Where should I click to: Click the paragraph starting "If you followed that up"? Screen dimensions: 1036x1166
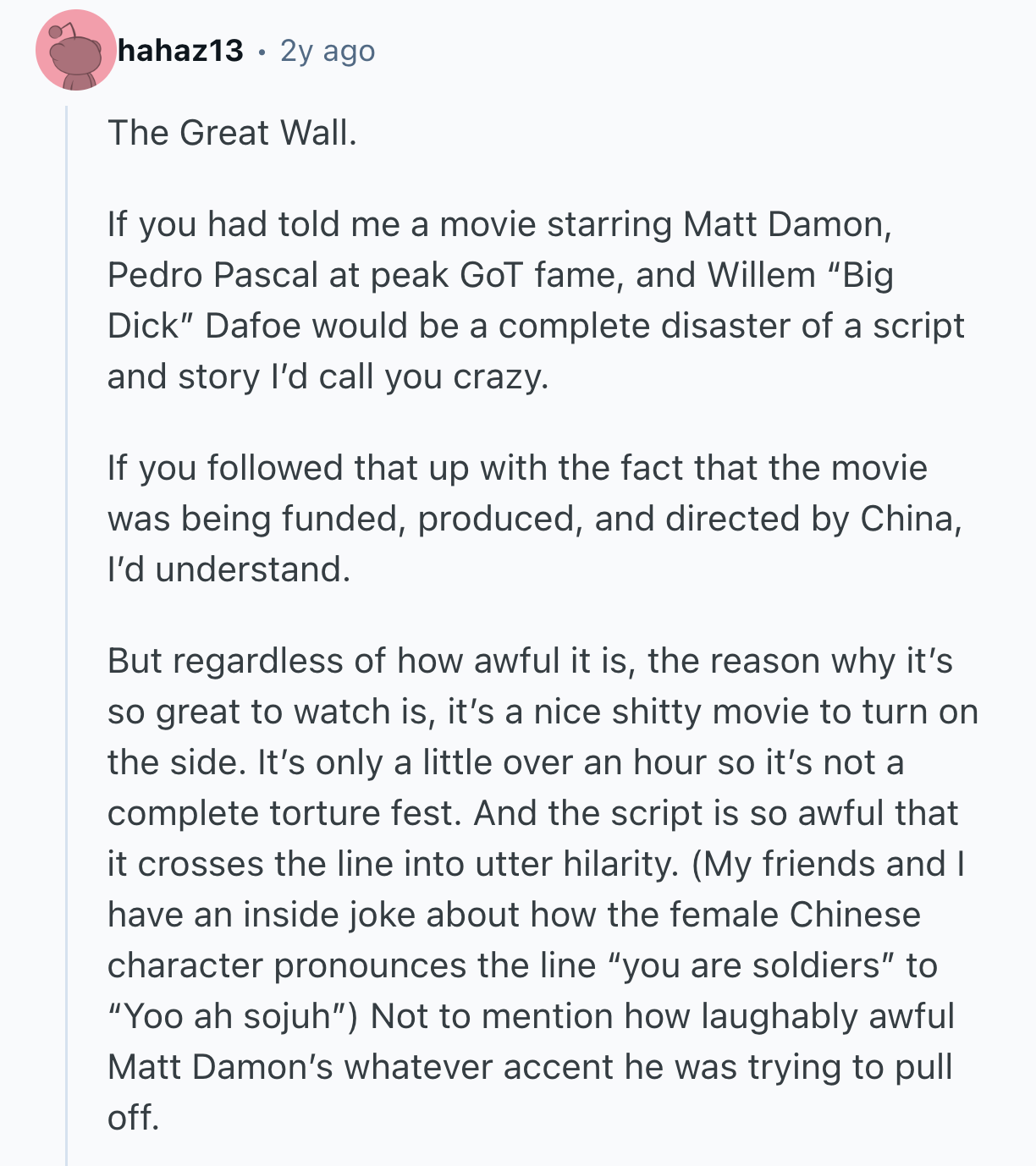[x=535, y=518]
